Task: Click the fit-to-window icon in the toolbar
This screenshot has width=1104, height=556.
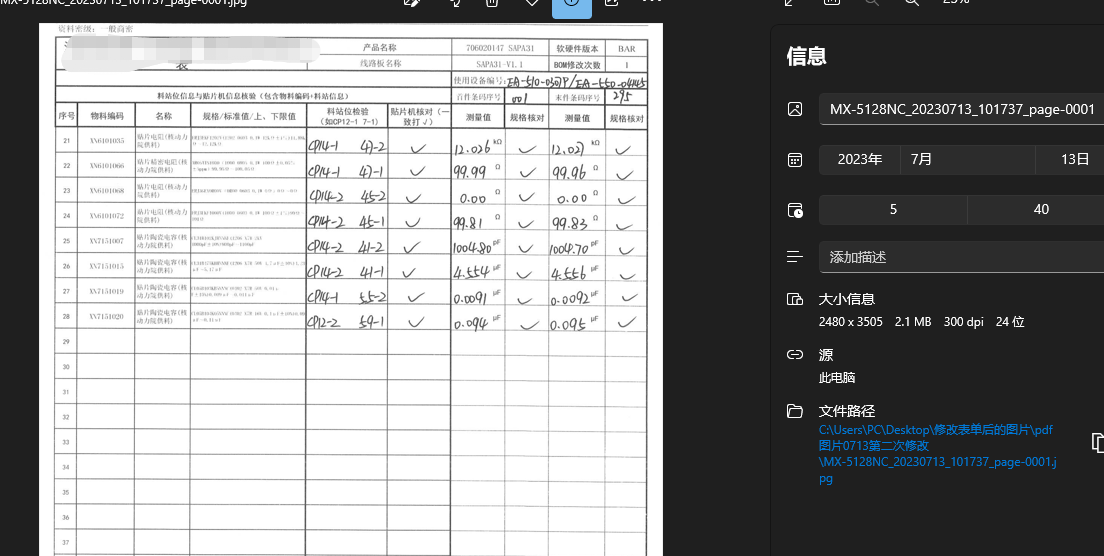Action: click(x=831, y=3)
